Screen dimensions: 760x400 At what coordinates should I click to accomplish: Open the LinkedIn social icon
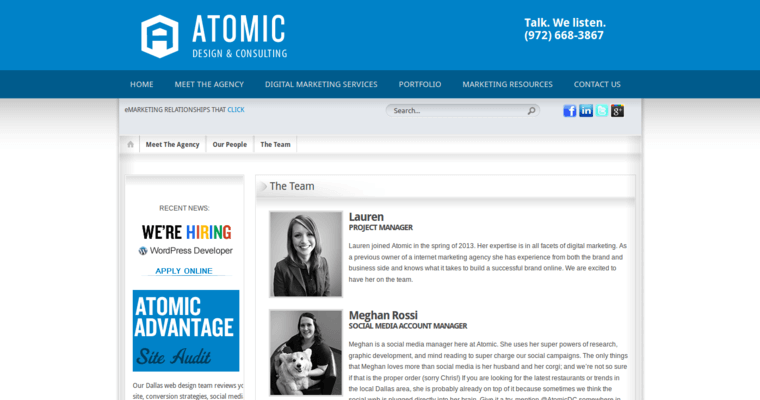tap(586, 111)
